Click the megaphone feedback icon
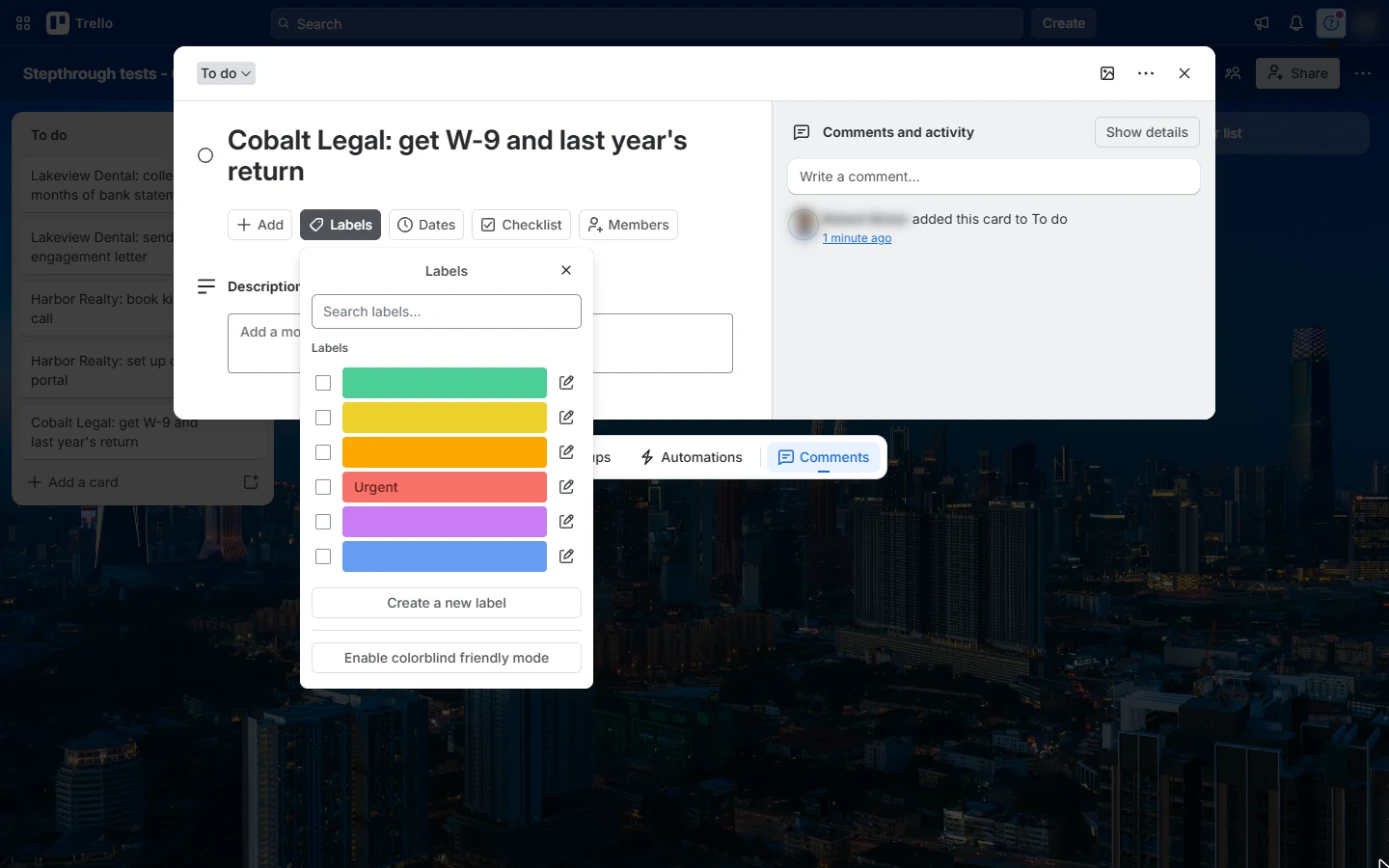 1262,23
